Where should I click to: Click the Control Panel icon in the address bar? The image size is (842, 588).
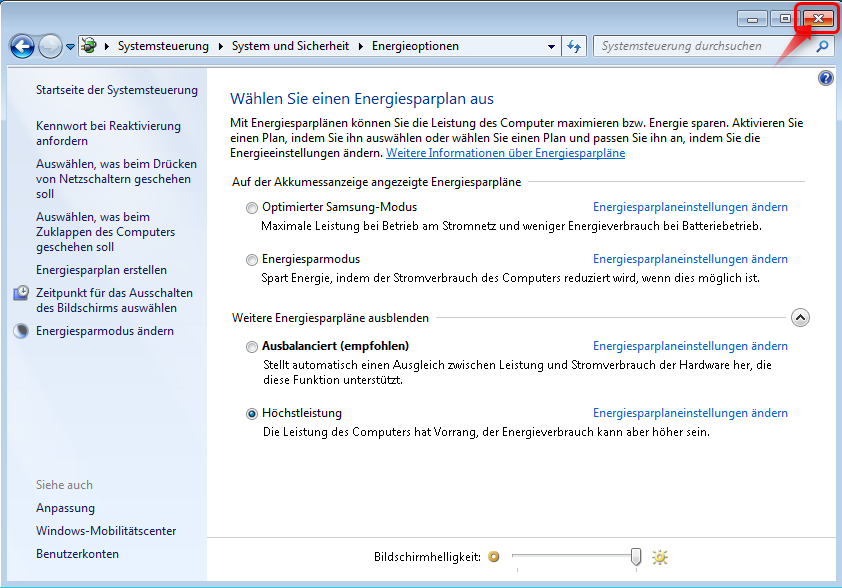point(88,46)
